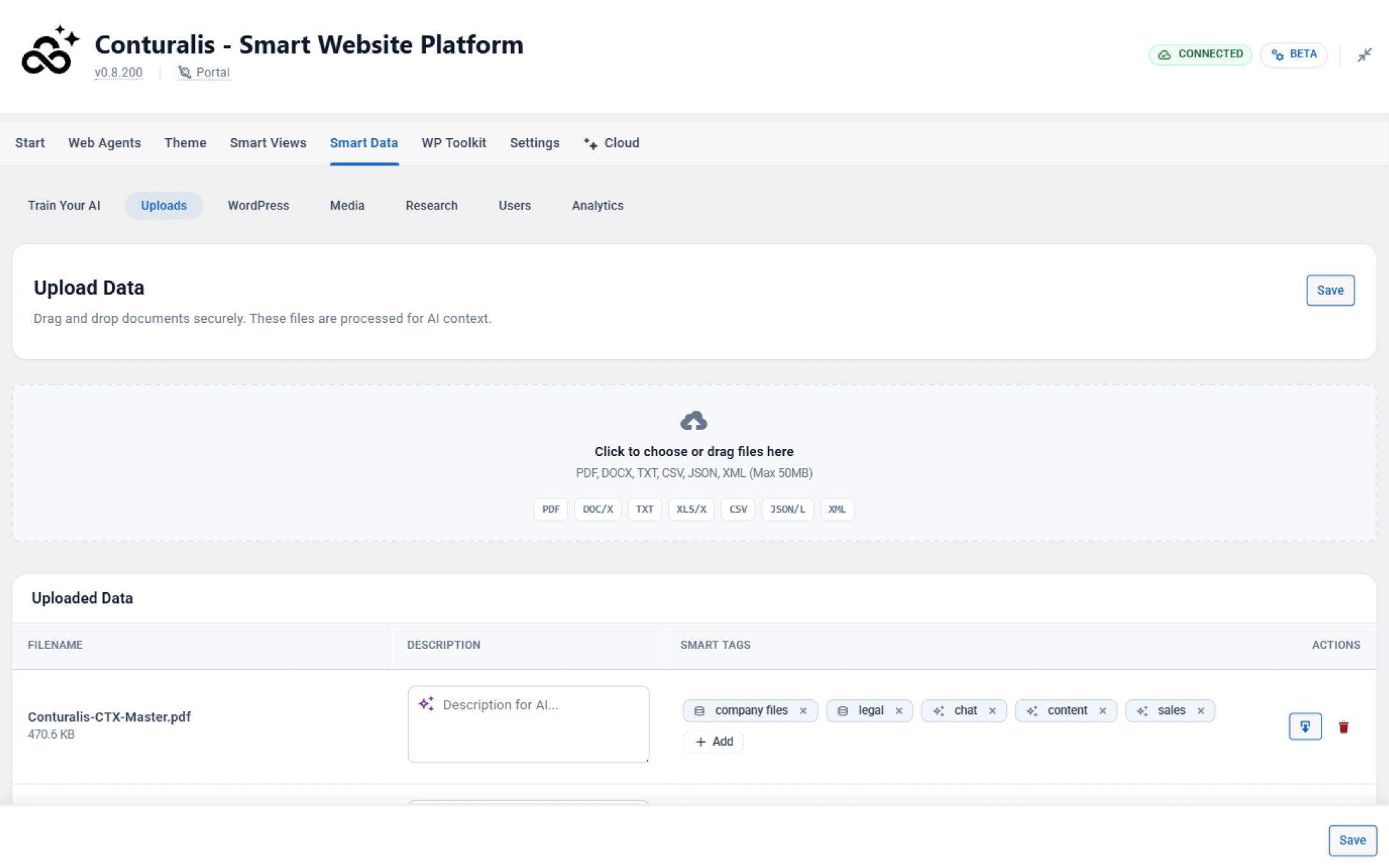Image resolution: width=1389 pixels, height=868 pixels.
Task: Remove the sales tag
Action: [x=1200, y=711]
